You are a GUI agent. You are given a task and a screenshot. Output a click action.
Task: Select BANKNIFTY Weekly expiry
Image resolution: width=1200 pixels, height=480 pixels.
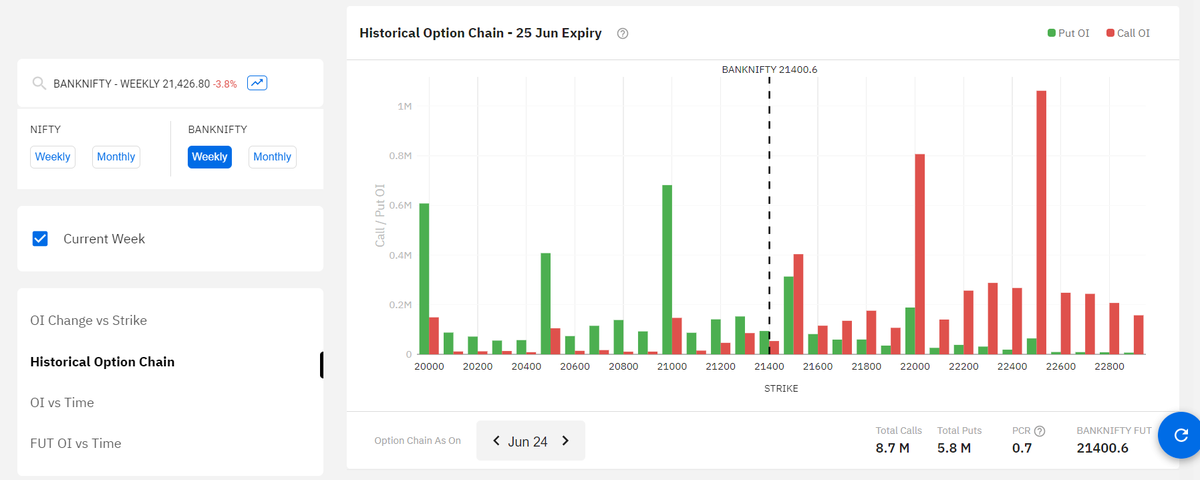tap(210, 157)
